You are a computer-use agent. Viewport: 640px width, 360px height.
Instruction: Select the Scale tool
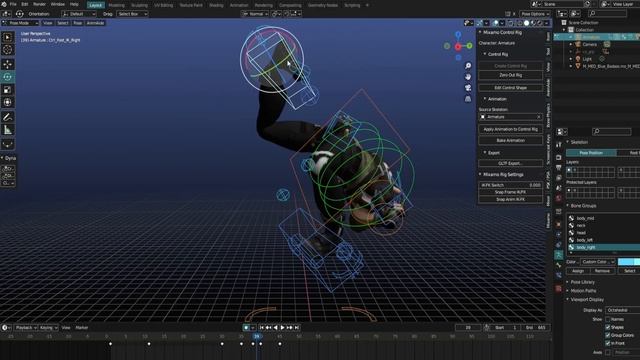[7, 90]
